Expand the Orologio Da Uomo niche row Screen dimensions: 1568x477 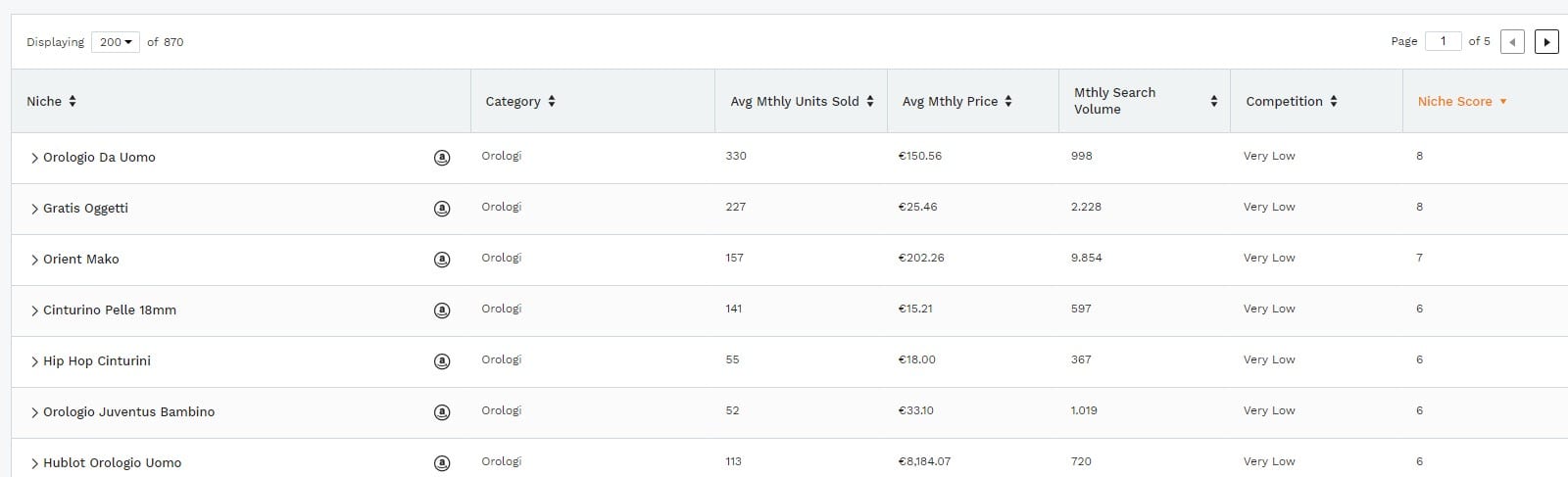(x=35, y=158)
